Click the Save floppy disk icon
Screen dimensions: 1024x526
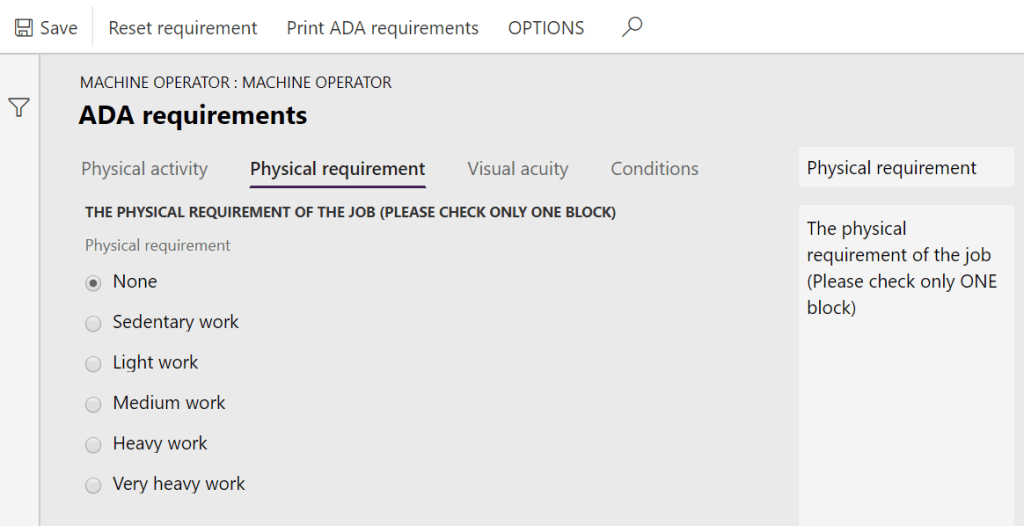[23, 28]
